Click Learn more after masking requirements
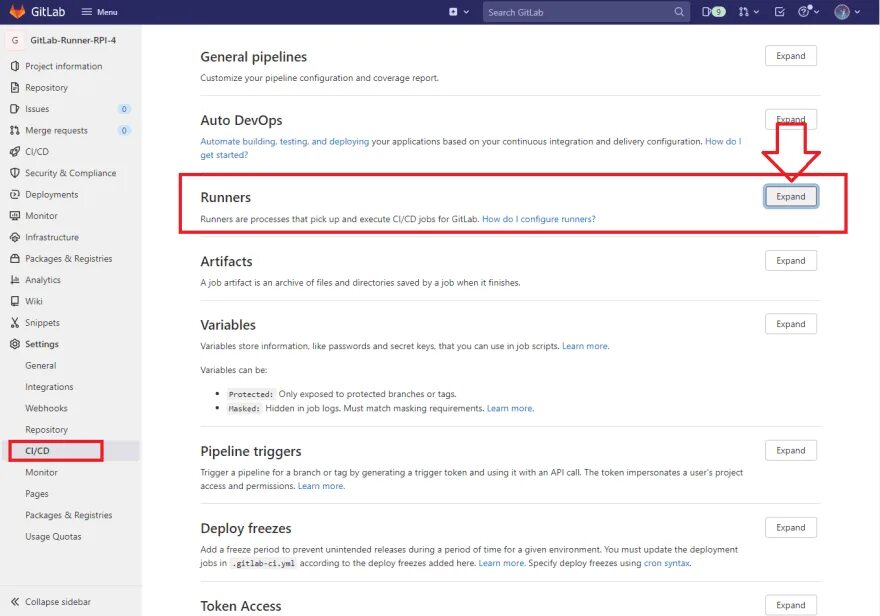The height and width of the screenshot is (616, 880). [x=510, y=408]
